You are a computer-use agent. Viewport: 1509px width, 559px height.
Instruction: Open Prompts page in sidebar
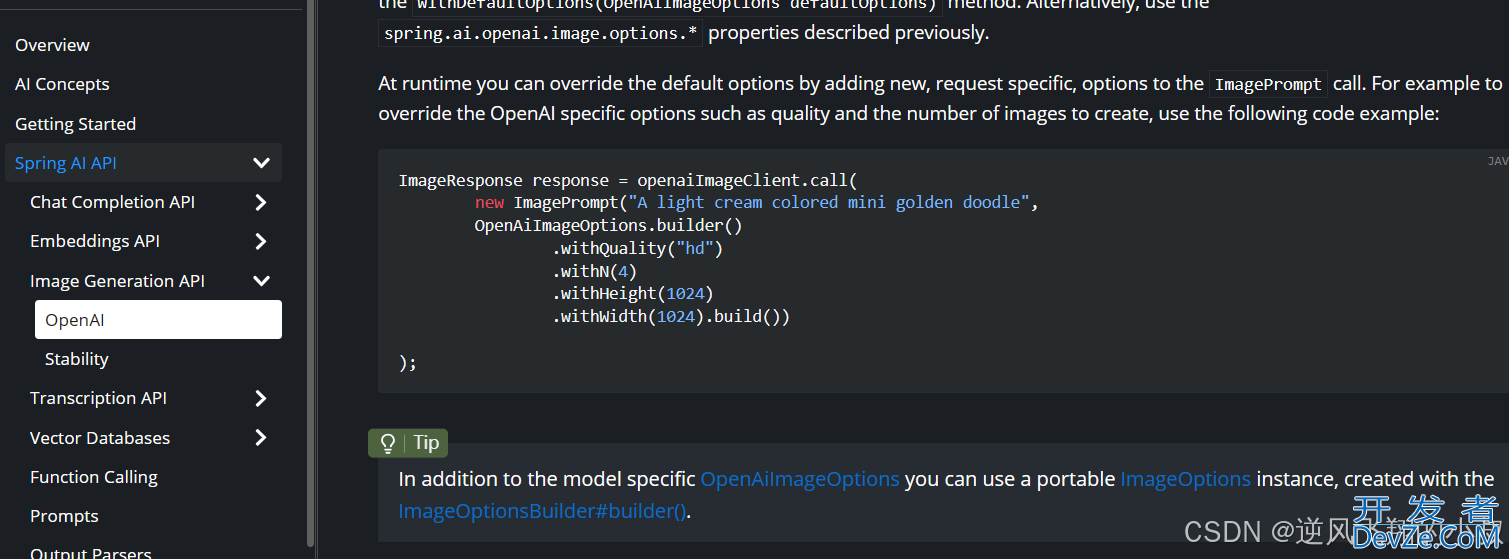(64, 516)
